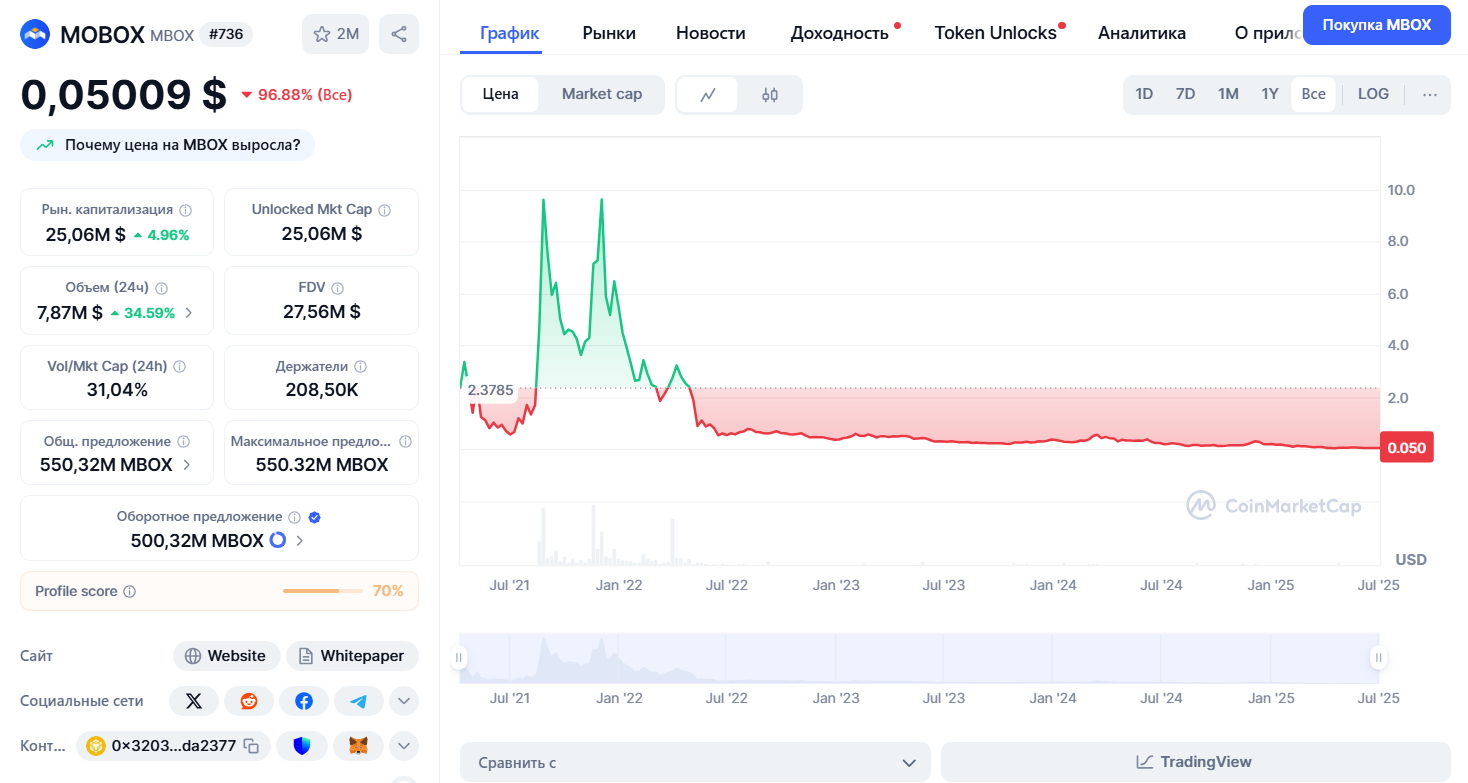
Task: Select the candlestick chart type
Action: tap(769, 95)
